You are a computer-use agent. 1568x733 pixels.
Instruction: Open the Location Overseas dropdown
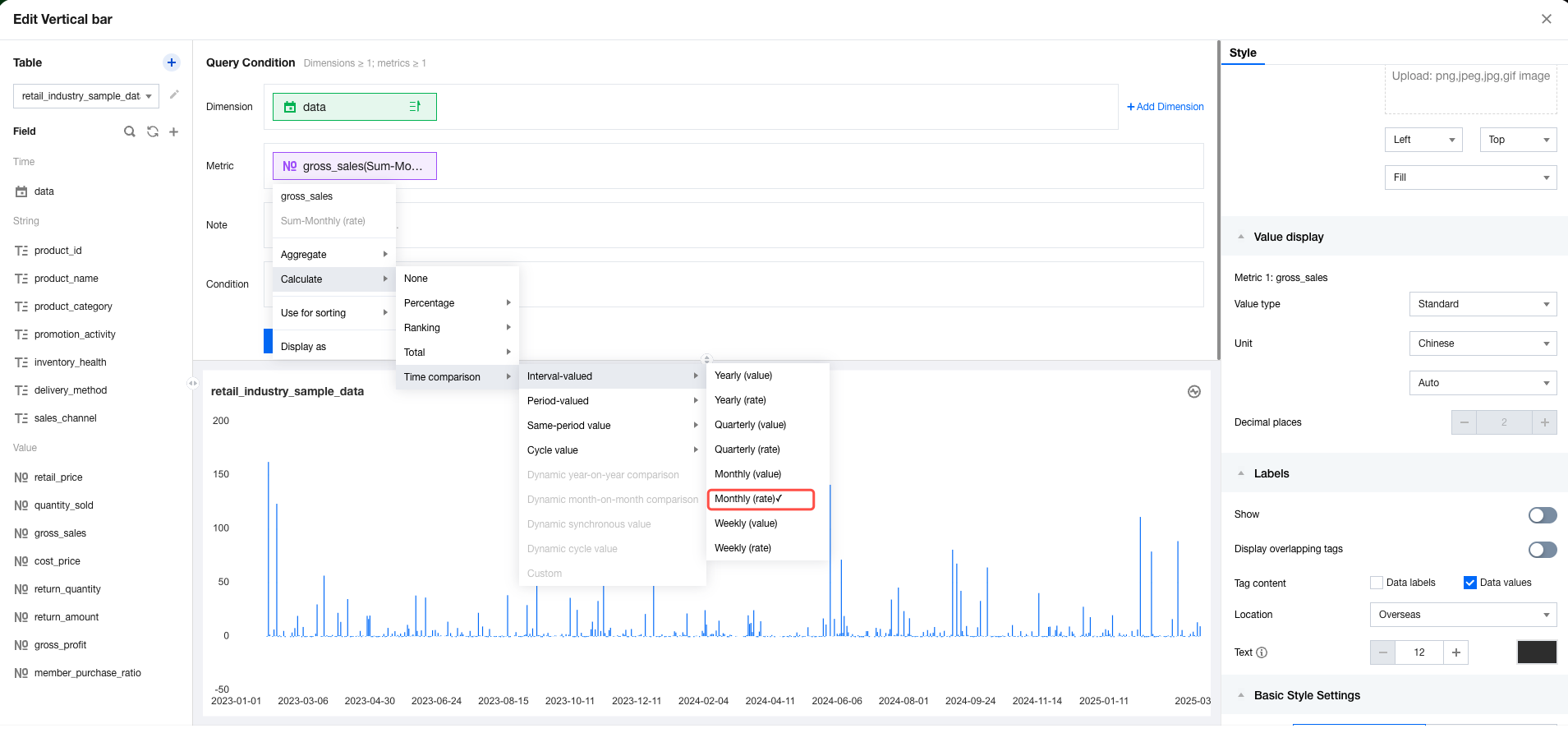pyautogui.click(x=1463, y=615)
